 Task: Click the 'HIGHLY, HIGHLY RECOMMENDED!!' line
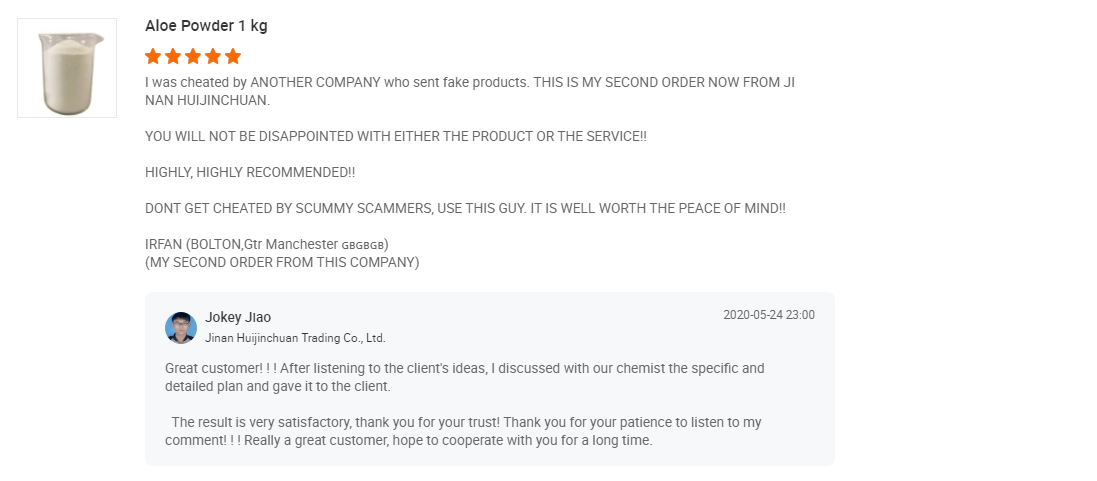click(250, 173)
